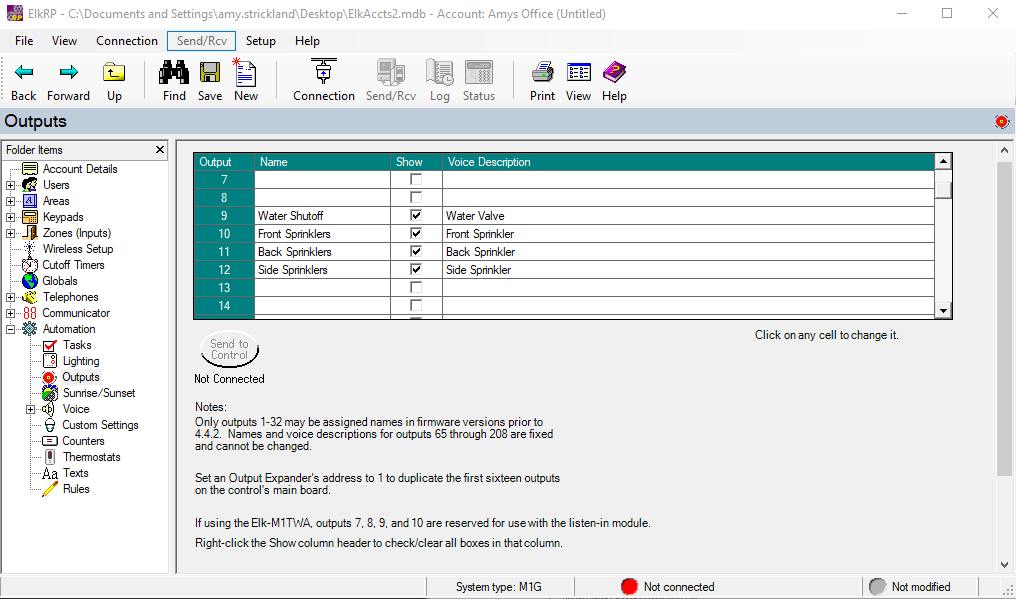Open the Setup menu
The height and width of the screenshot is (599, 1016).
[x=261, y=41]
